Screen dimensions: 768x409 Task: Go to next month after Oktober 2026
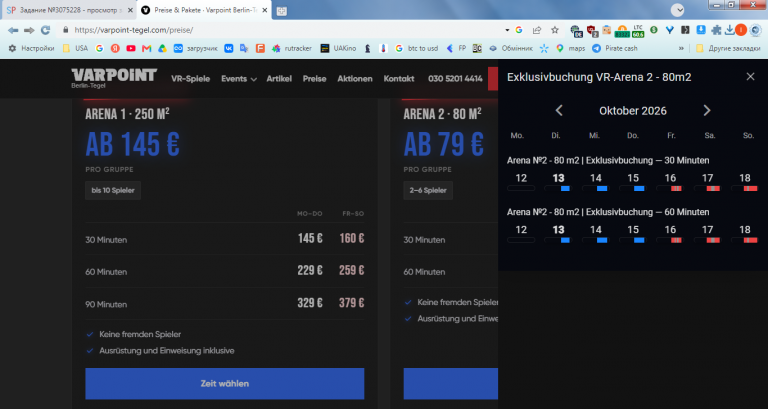click(x=707, y=111)
